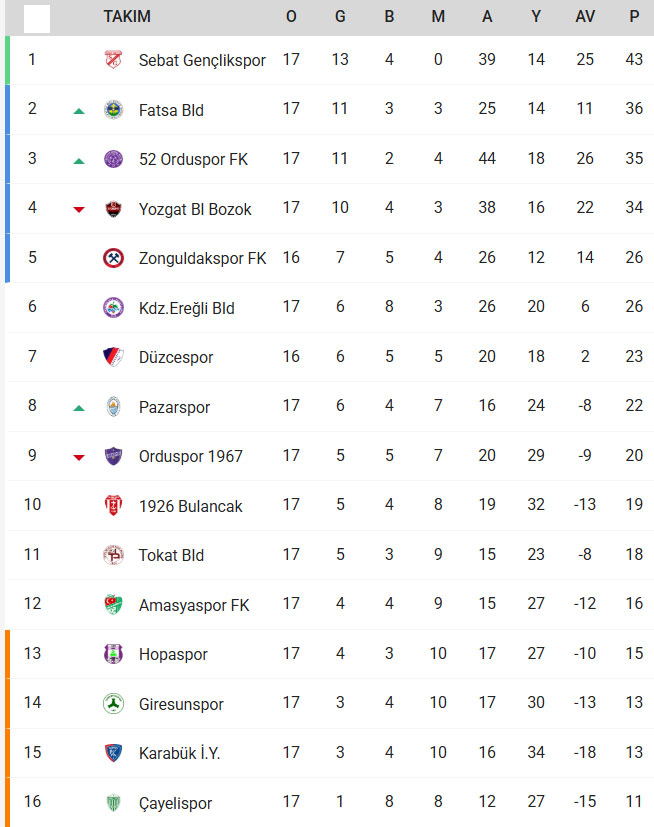Click the red down arrow beside Orduspor 1967
The image size is (654, 827).
[x=79, y=457]
